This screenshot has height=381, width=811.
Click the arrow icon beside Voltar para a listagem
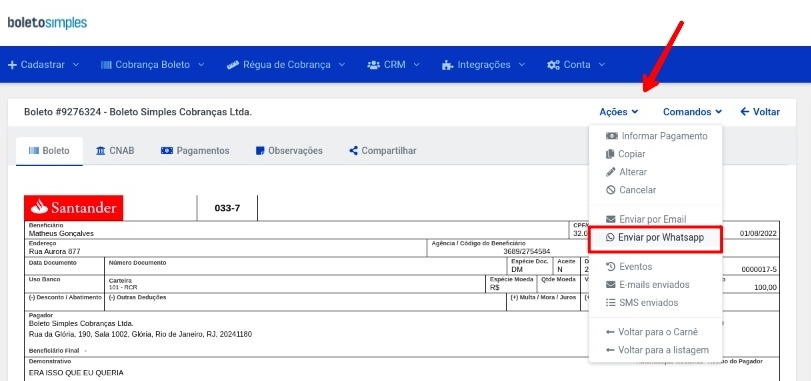pyautogui.click(x=610, y=350)
